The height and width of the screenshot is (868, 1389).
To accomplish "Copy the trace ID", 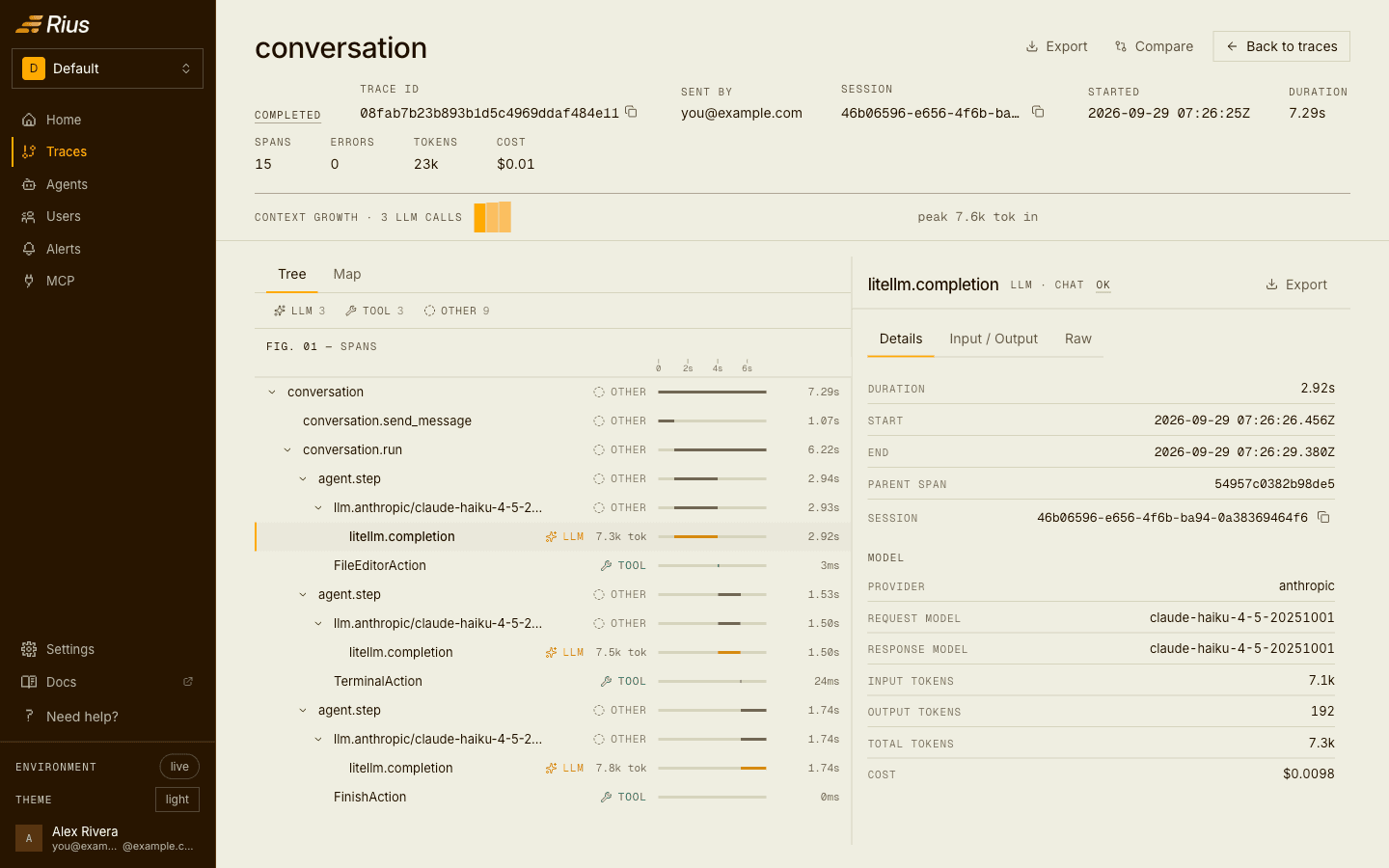I will 631,112.
